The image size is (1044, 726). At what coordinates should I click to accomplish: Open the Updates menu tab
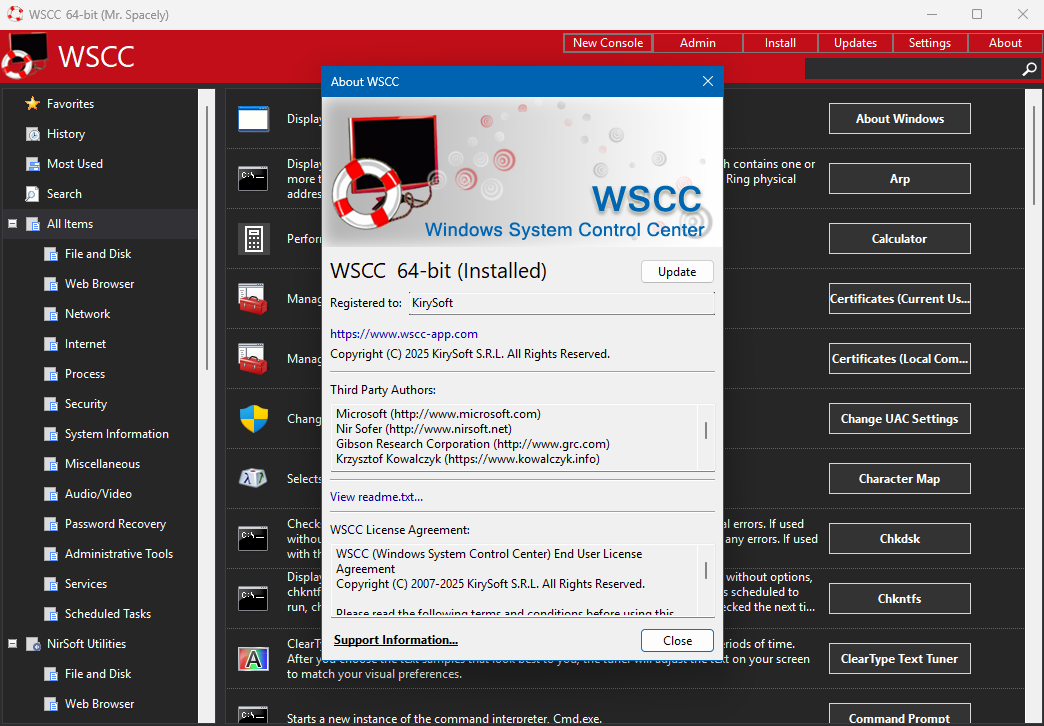tap(855, 43)
